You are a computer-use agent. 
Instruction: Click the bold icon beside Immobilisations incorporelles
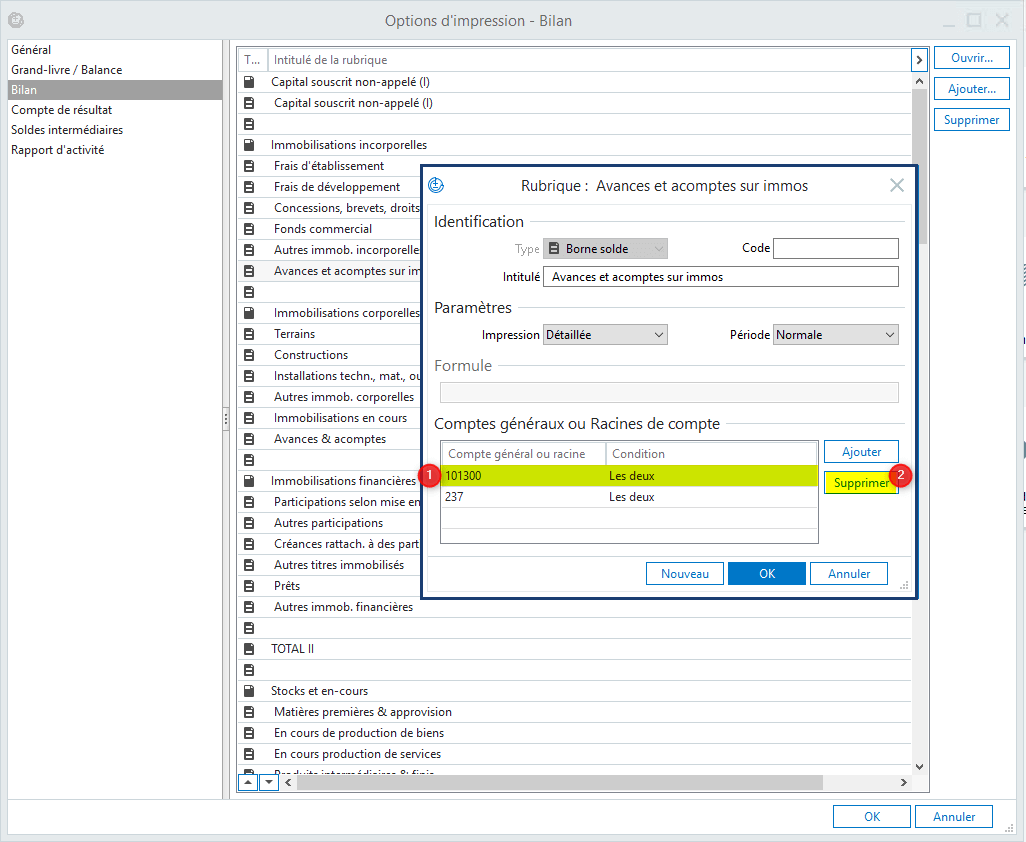click(x=250, y=145)
